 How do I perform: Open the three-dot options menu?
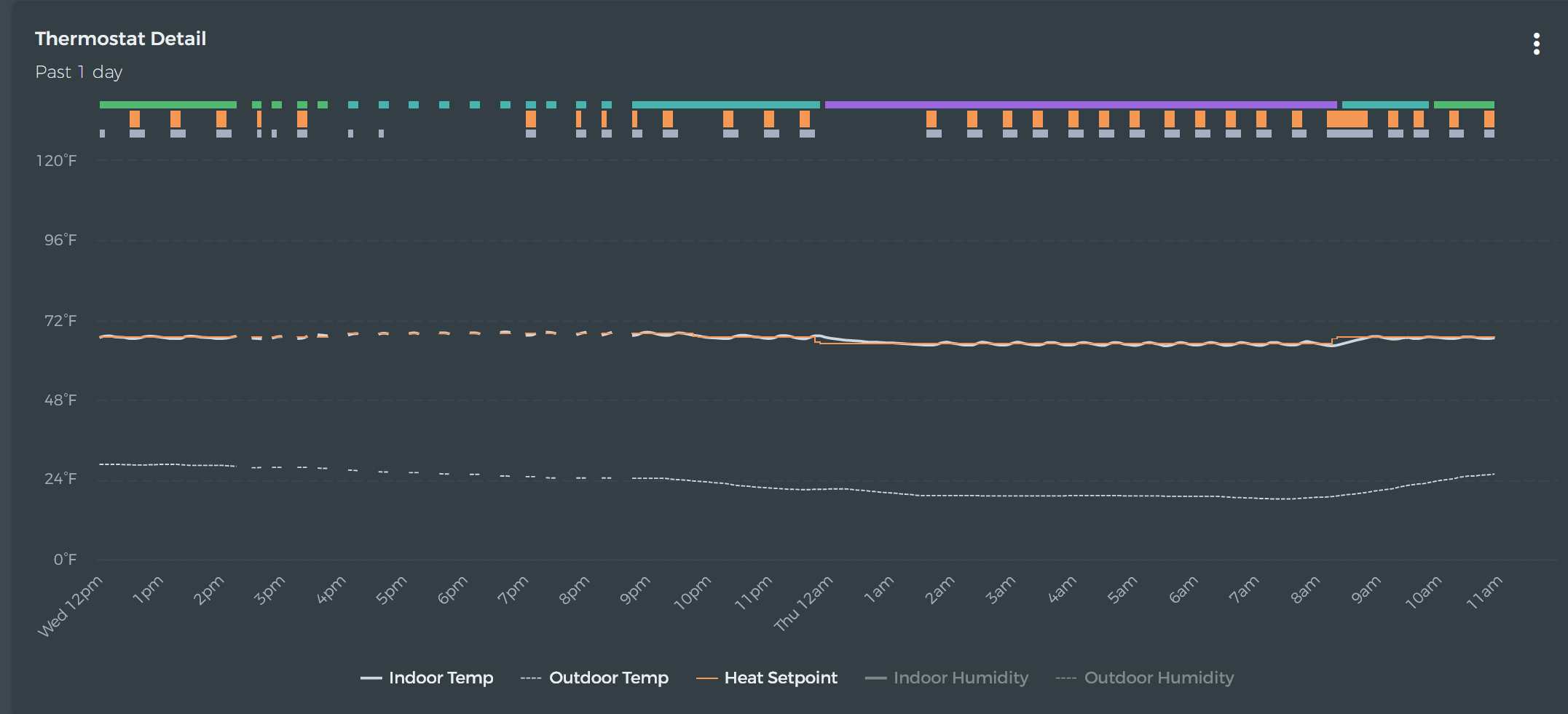click(1536, 44)
